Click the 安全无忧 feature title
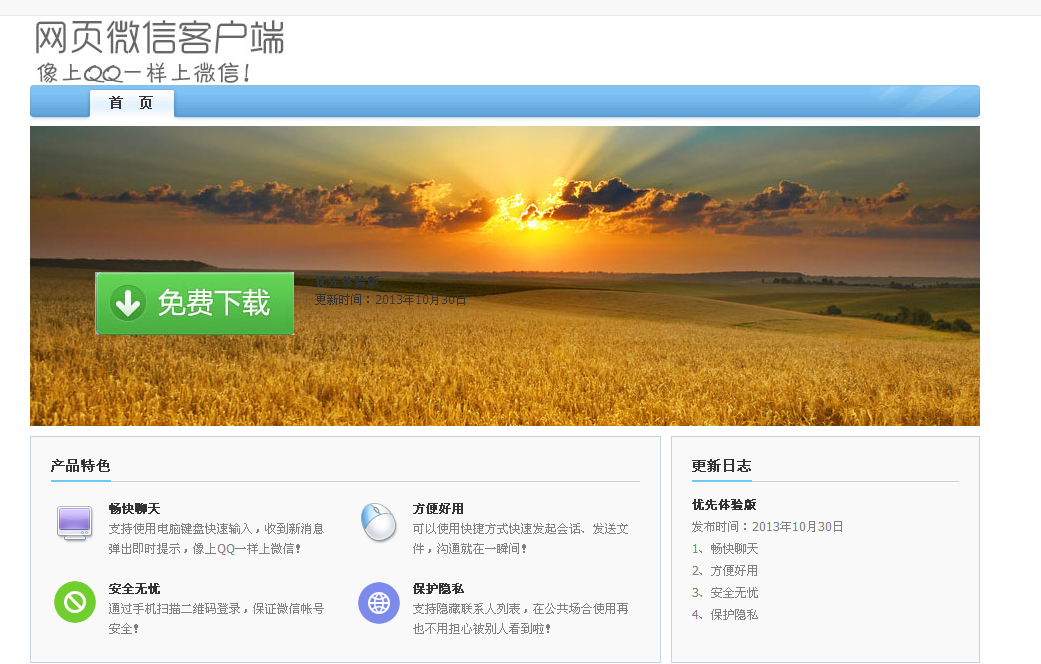 click(134, 588)
